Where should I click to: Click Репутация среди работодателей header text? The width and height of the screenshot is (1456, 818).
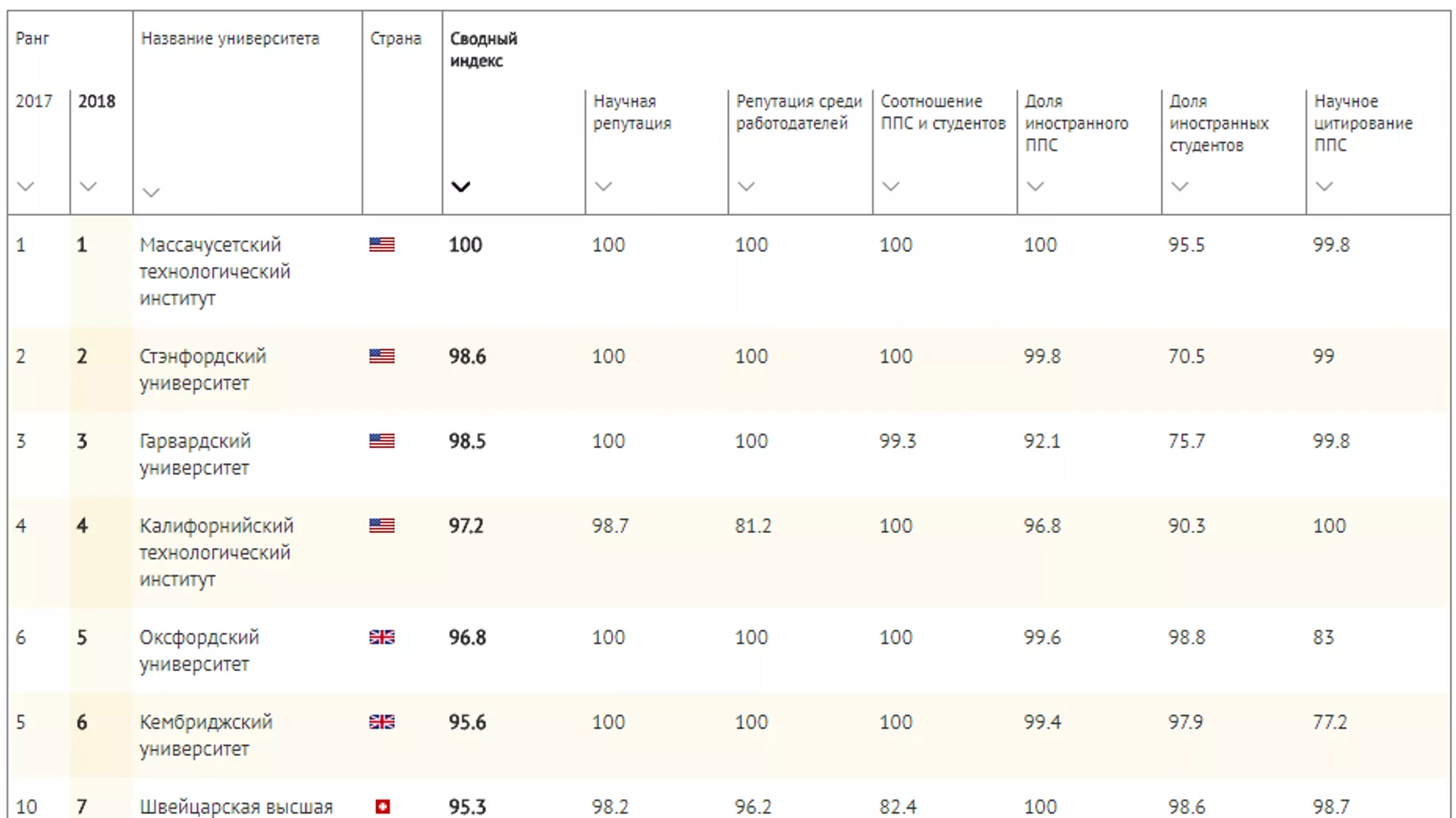click(799, 112)
